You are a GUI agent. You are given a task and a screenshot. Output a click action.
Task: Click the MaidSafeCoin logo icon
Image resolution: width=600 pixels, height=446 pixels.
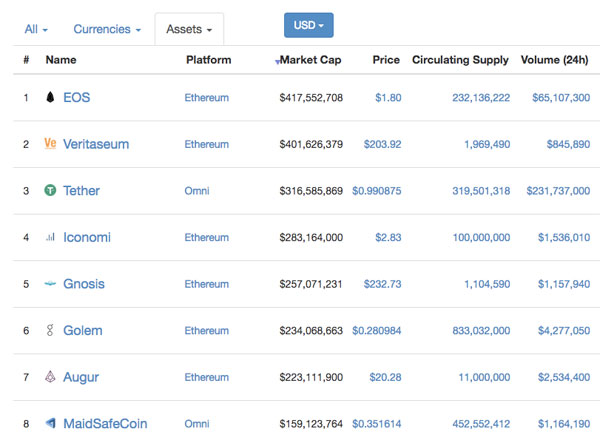click(51, 423)
